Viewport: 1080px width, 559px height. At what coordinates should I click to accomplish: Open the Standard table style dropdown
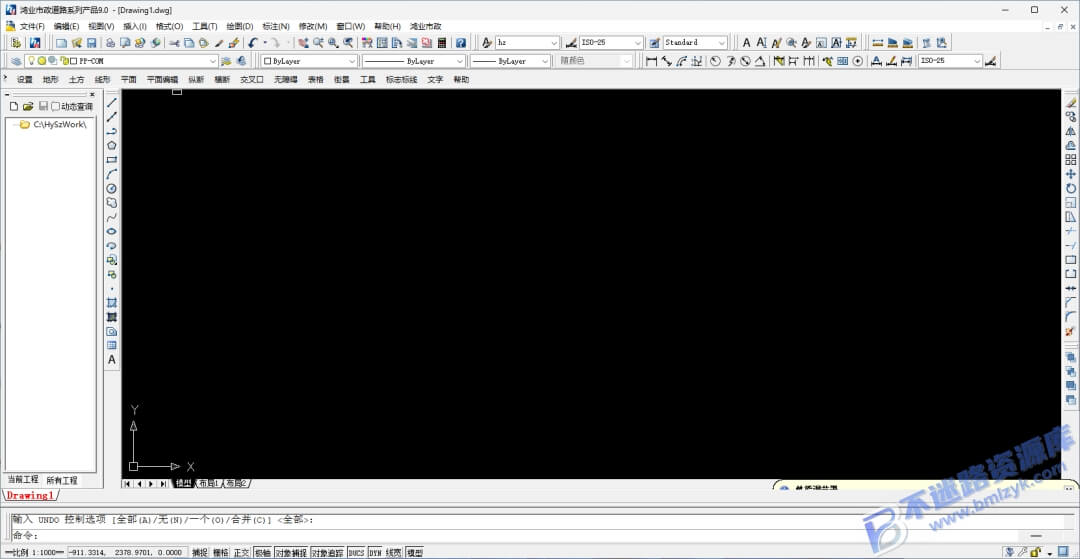click(695, 43)
